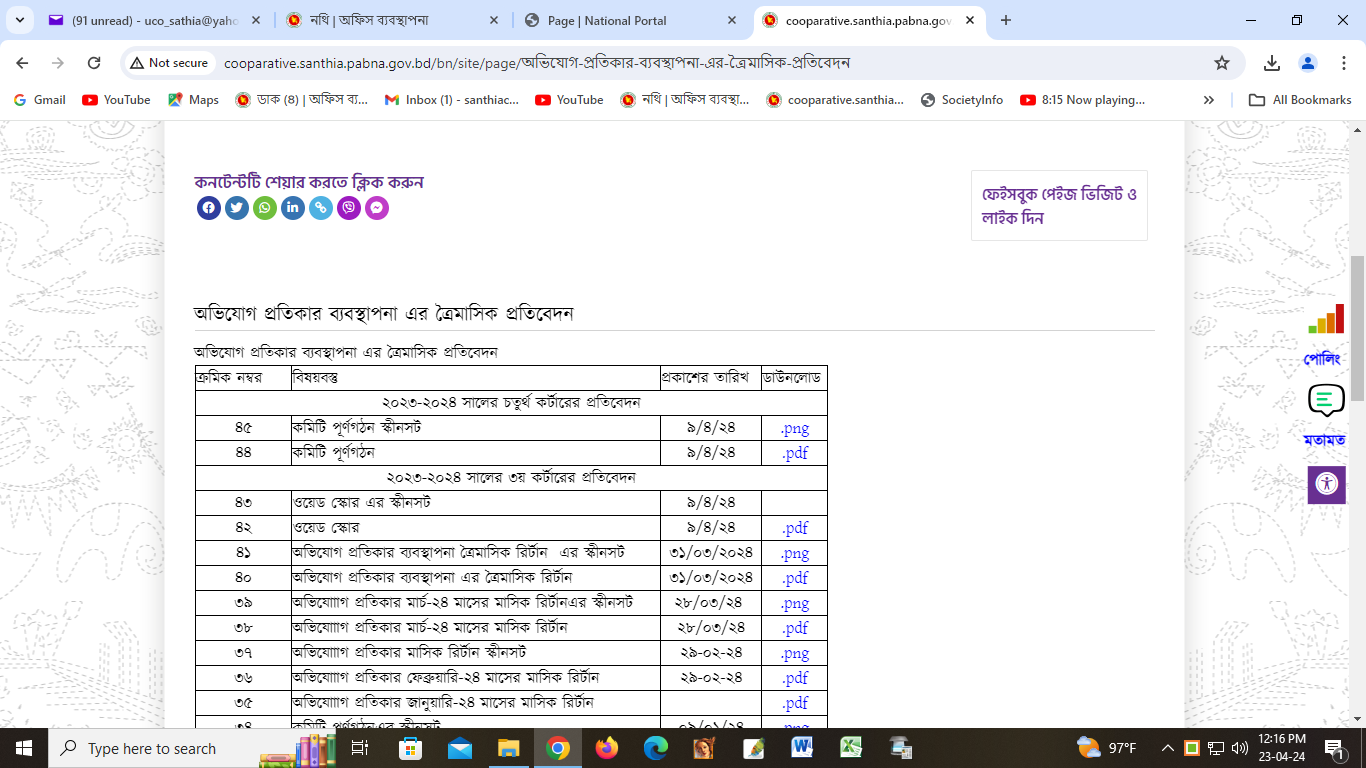Viewport: 1366px width, 768px height.
Task: Click the LinkedIn share icon
Action: point(292,208)
